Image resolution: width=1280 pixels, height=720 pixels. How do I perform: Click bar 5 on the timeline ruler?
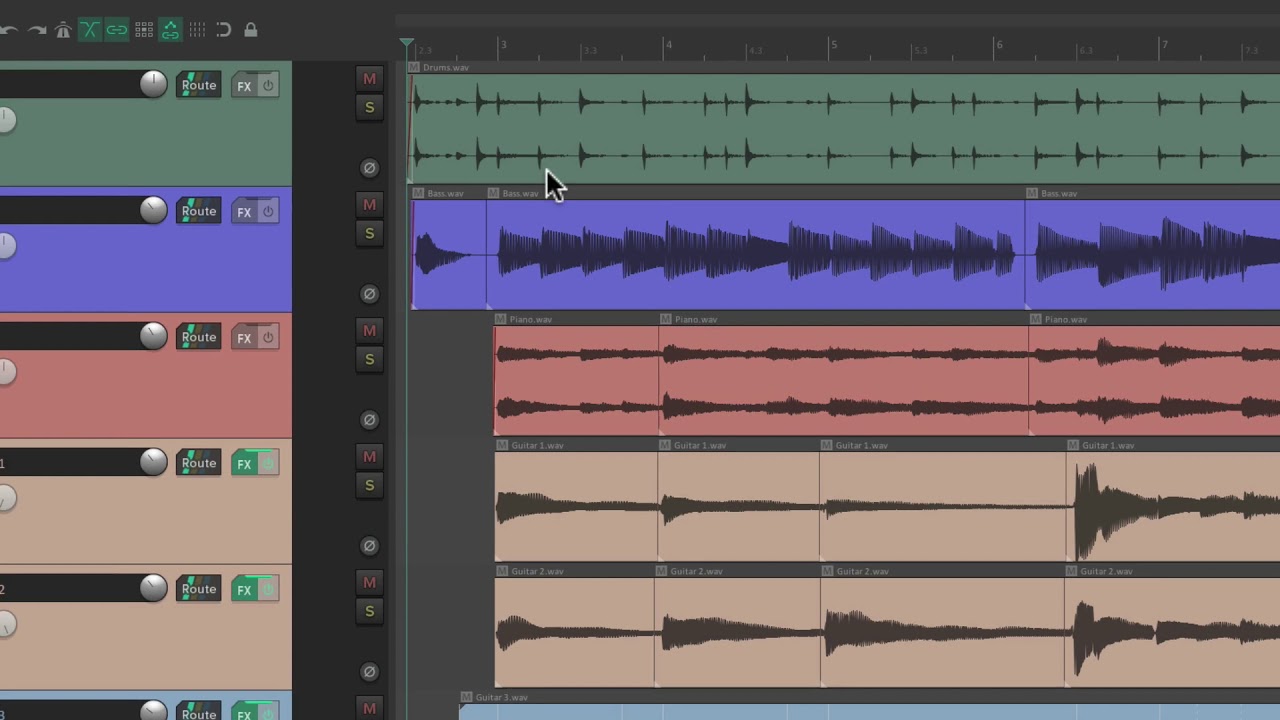tap(833, 45)
